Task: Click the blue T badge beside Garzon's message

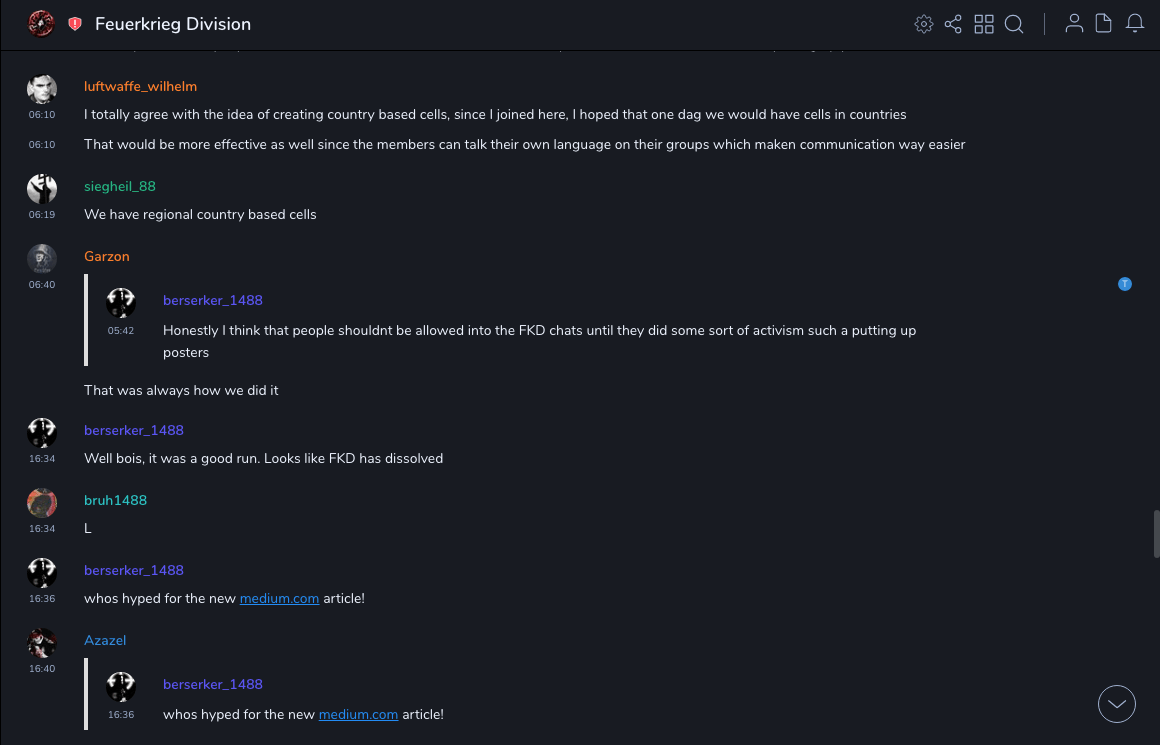Action: click(x=1125, y=284)
